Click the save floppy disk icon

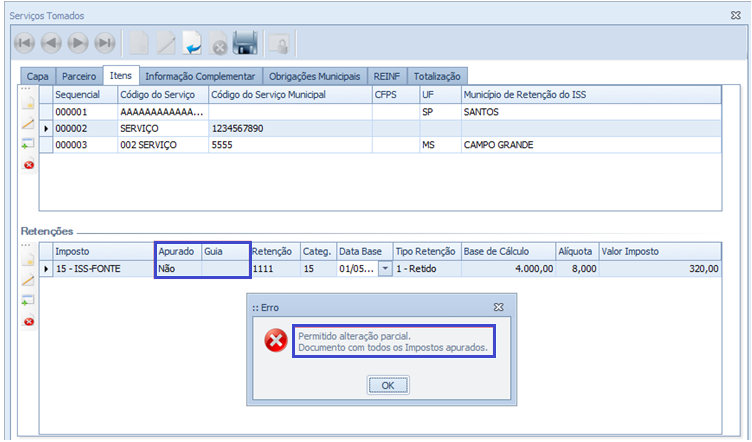tap(245, 43)
